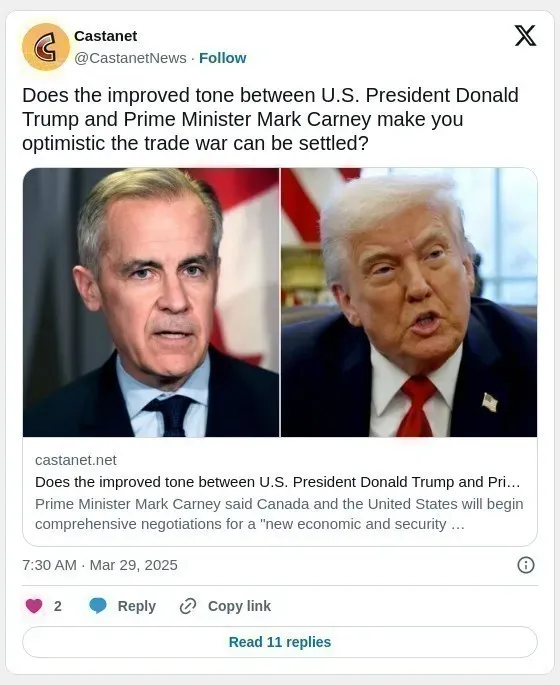
Task: Open the 7:30 AM Mar 29, 2025 timestamp
Action: 100,565
